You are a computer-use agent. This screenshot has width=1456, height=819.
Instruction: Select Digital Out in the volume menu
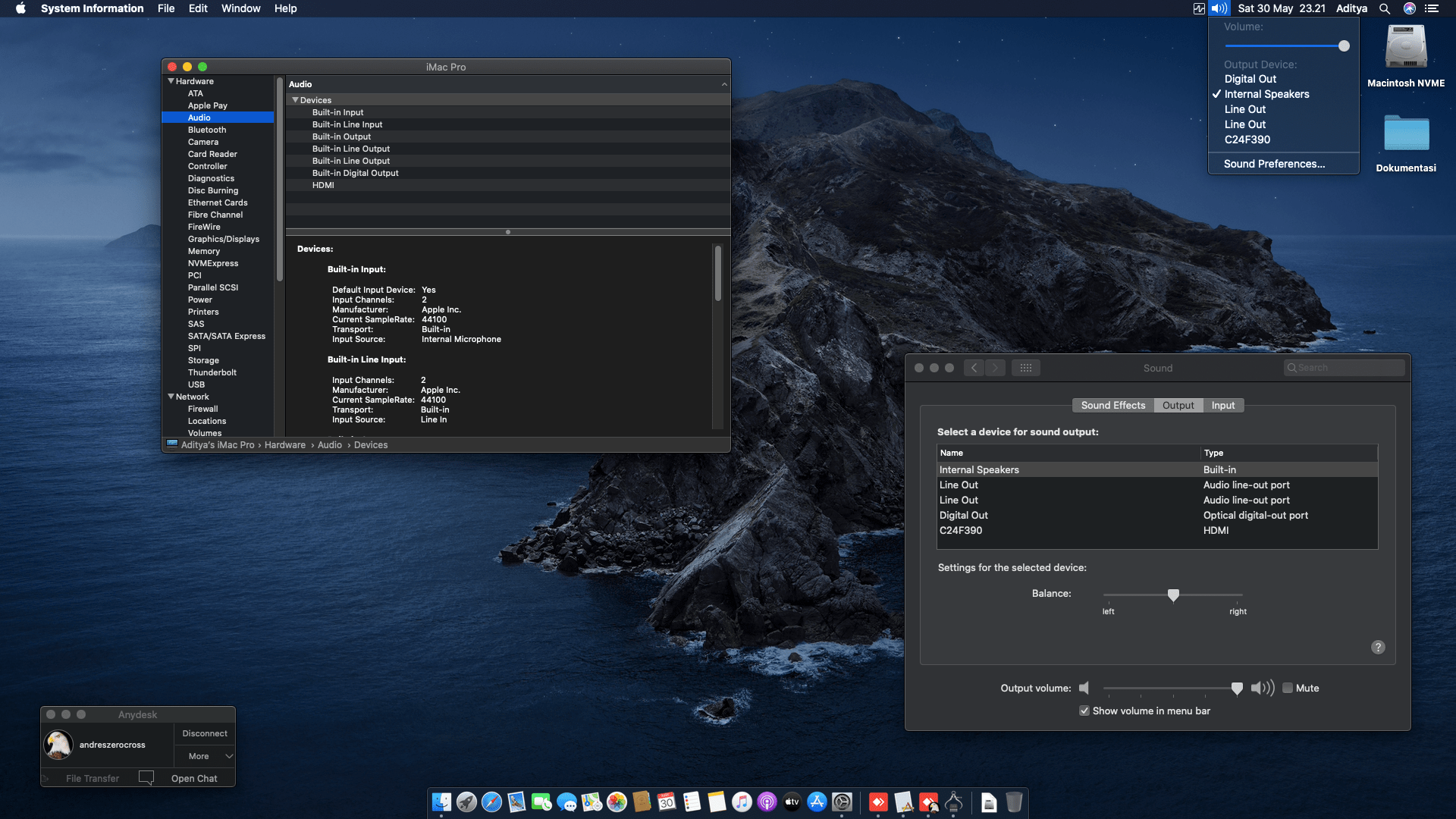pyautogui.click(x=1250, y=79)
